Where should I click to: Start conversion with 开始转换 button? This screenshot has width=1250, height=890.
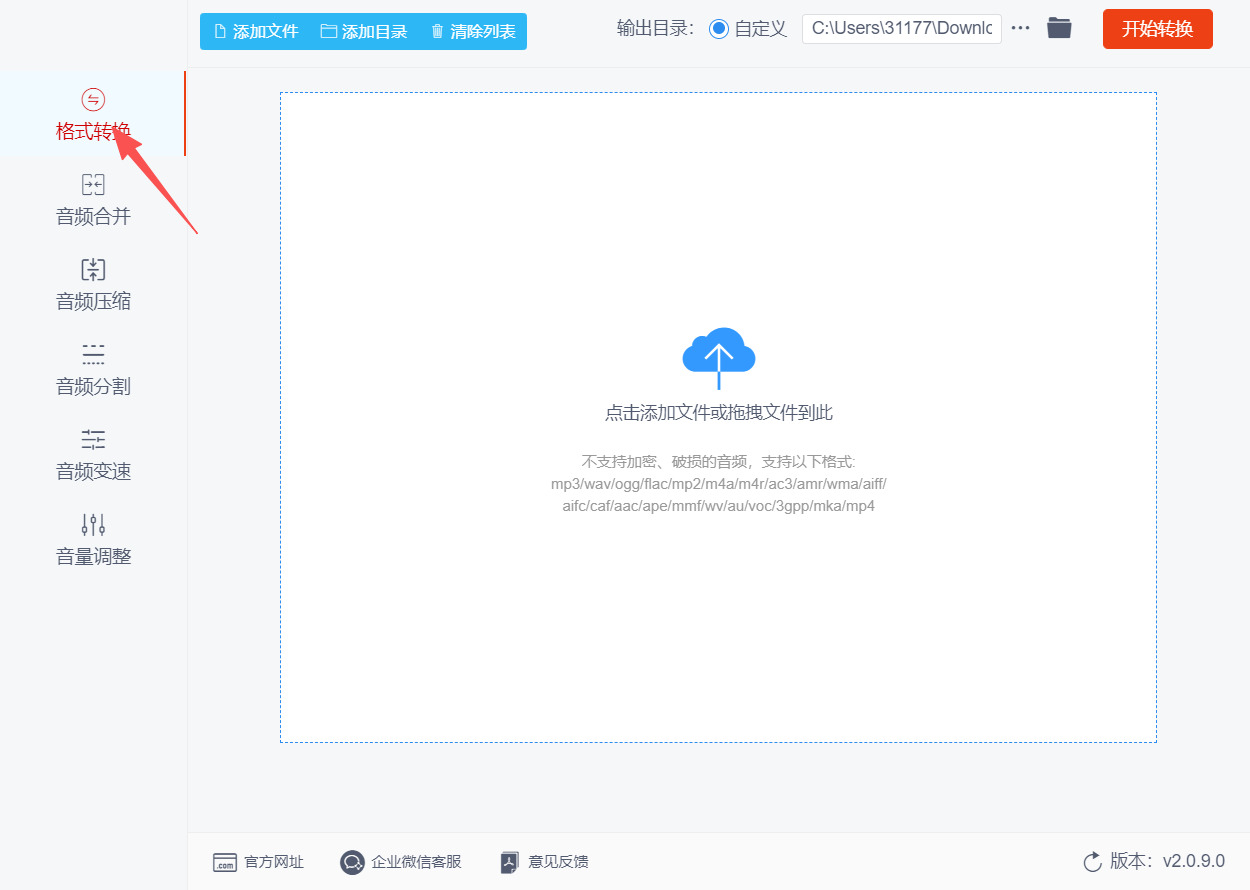pyautogui.click(x=1158, y=29)
